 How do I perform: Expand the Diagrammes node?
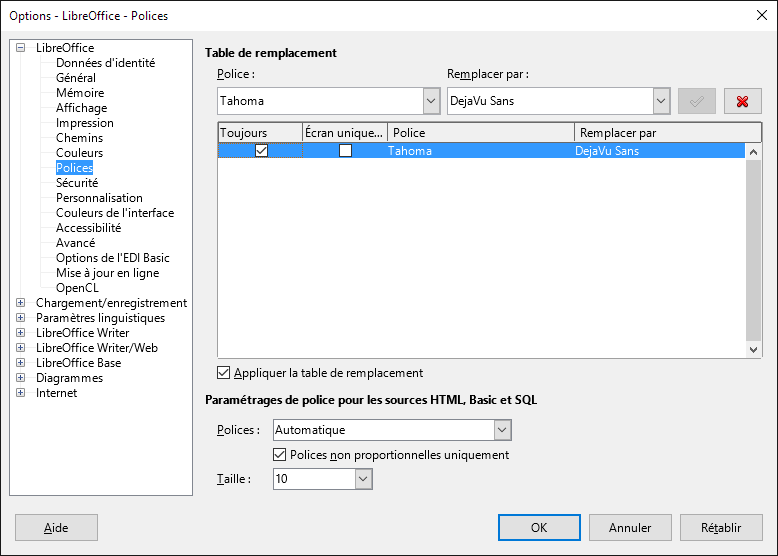pyautogui.click(x=20, y=377)
